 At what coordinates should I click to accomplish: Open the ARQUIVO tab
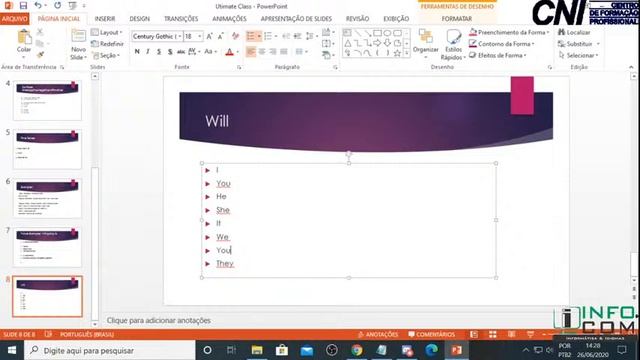14,19
